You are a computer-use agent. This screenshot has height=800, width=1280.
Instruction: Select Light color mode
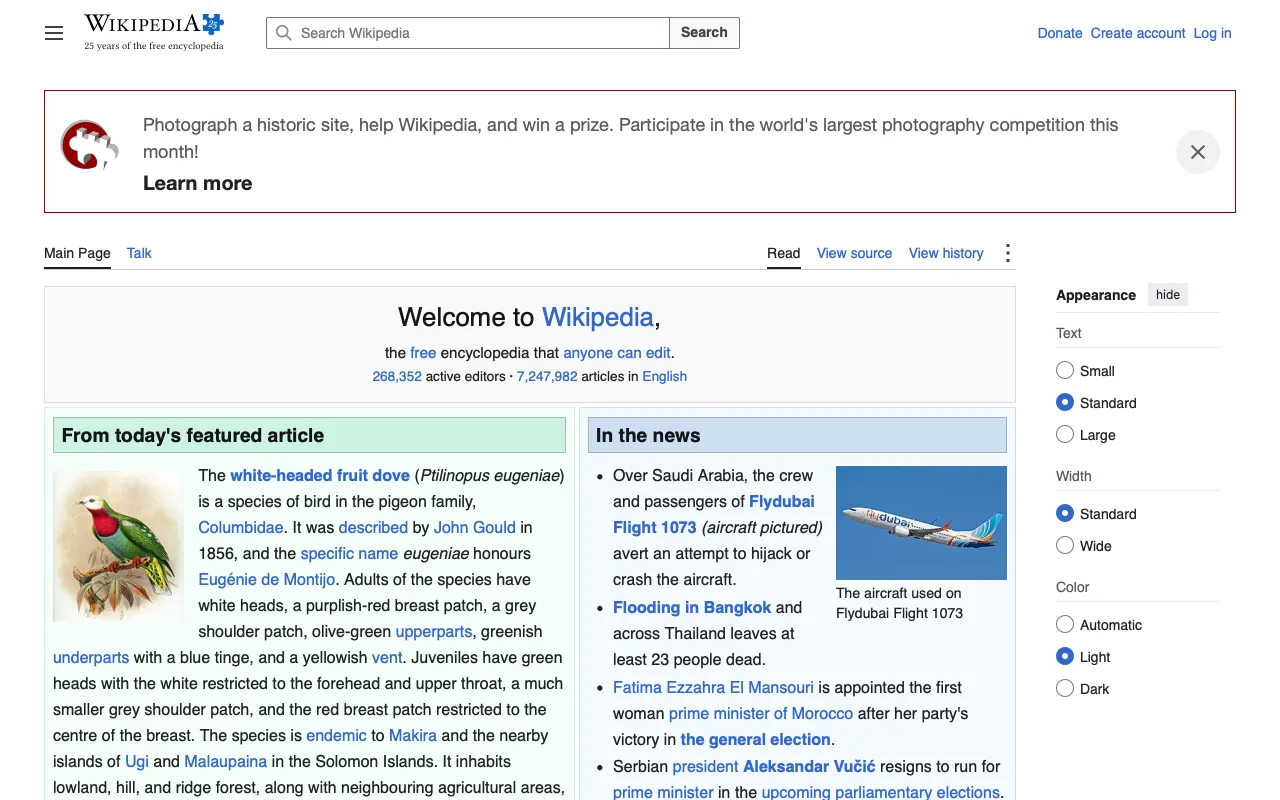coord(1065,657)
